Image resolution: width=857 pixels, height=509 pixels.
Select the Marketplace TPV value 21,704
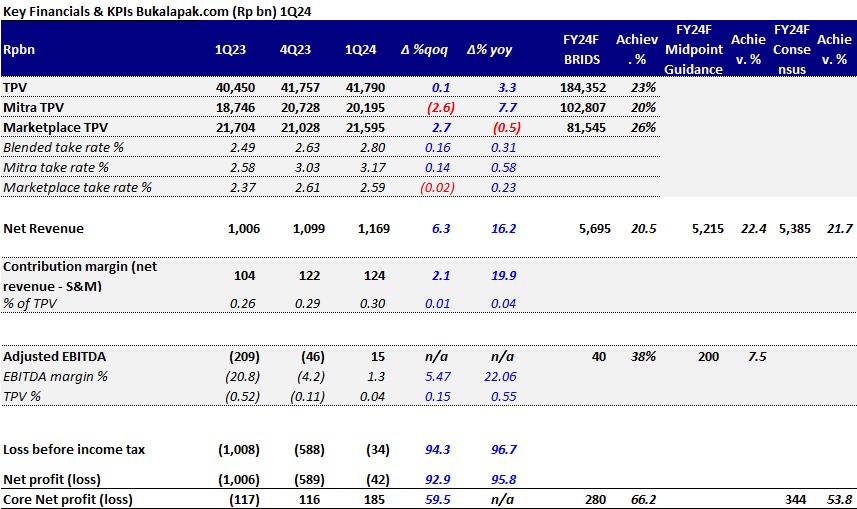236,127
